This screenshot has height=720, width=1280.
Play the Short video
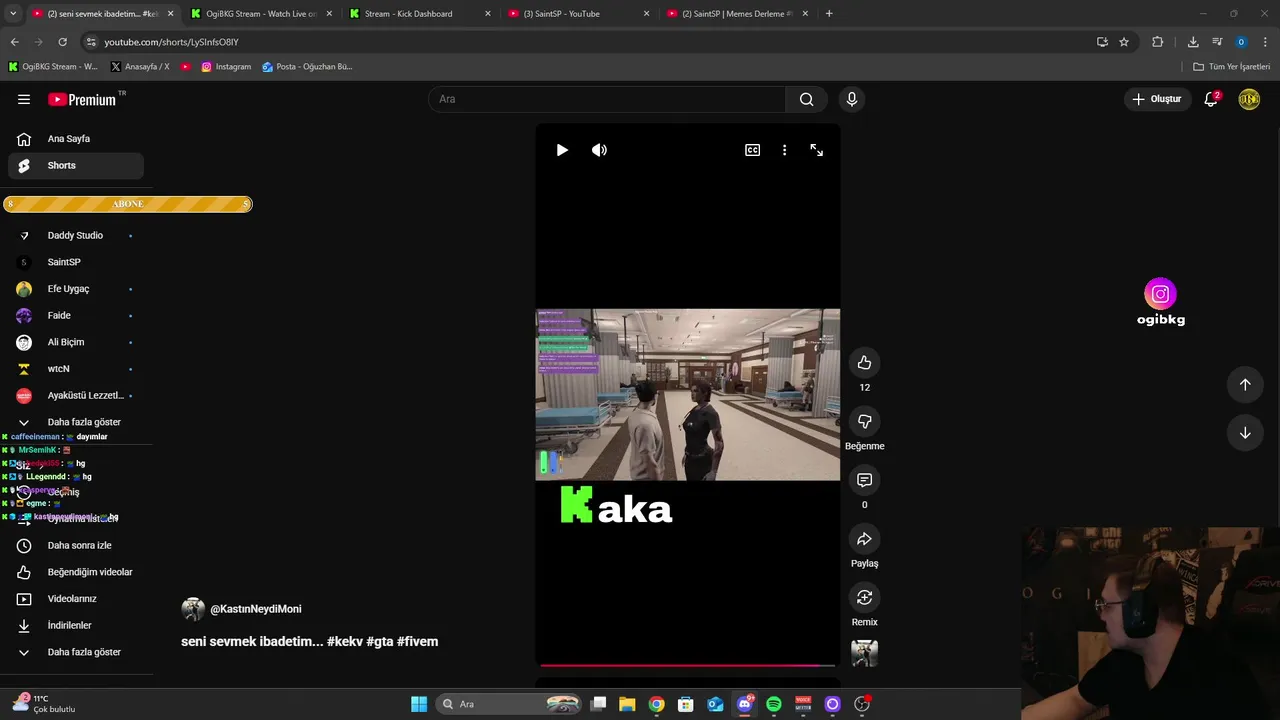(x=562, y=150)
